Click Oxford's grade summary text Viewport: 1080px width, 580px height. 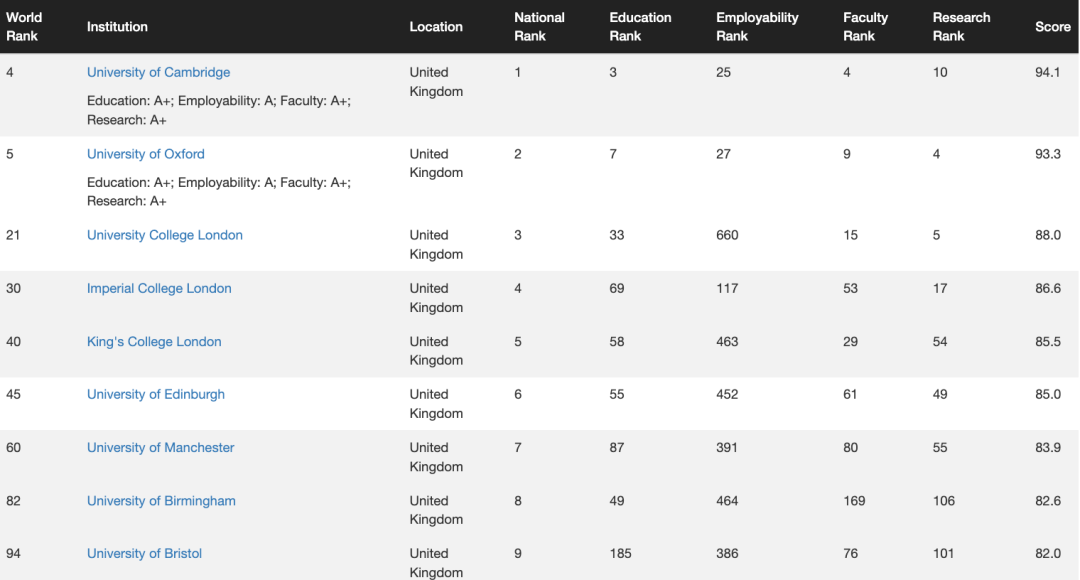(x=219, y=191)
